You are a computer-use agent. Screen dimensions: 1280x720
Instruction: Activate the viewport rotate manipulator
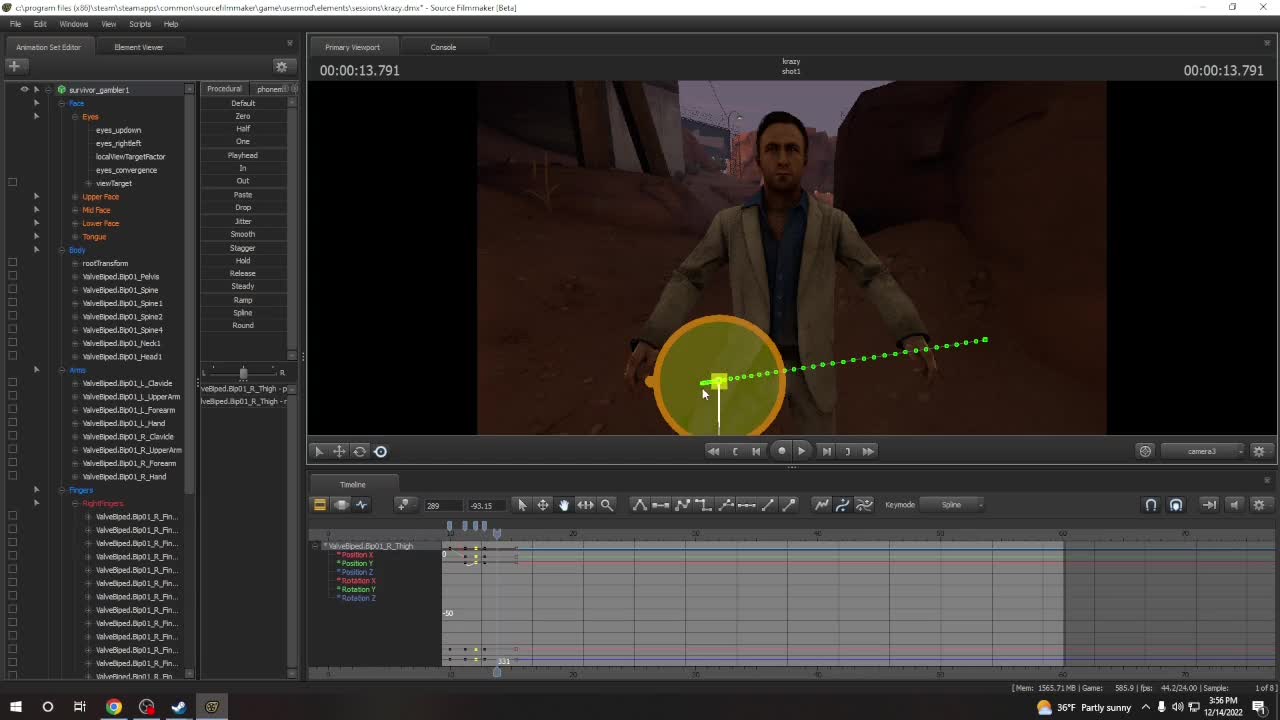(360, 451)
